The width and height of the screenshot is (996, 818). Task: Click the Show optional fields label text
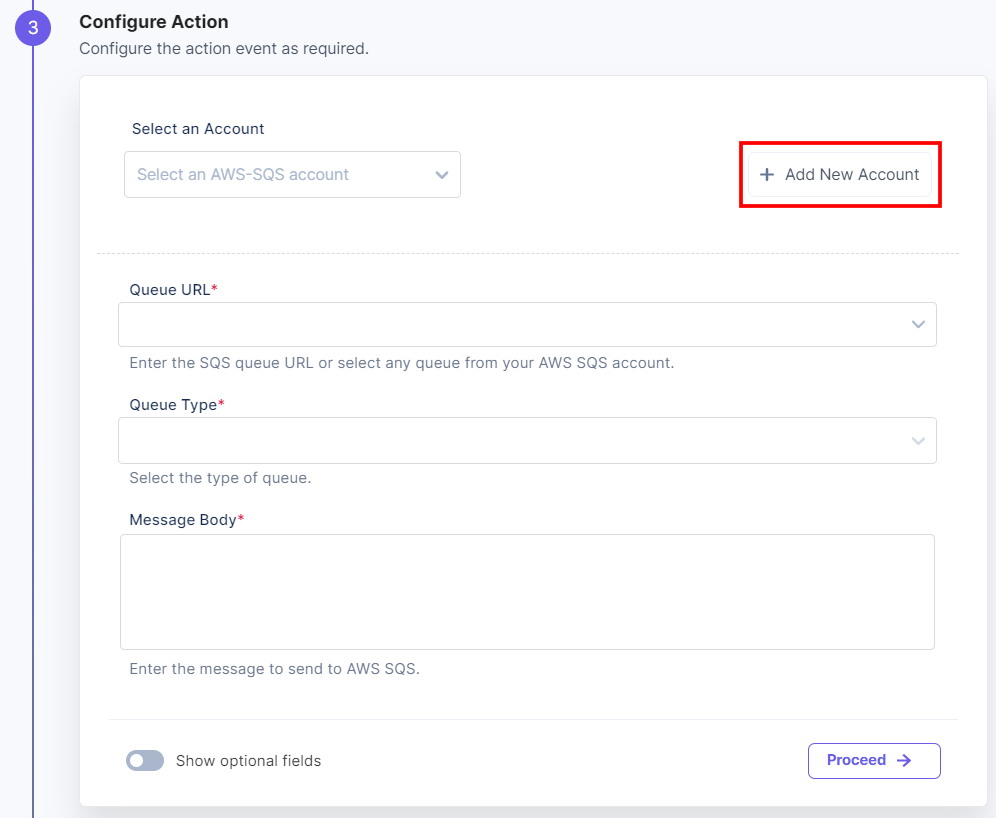(x=248, y=761)
